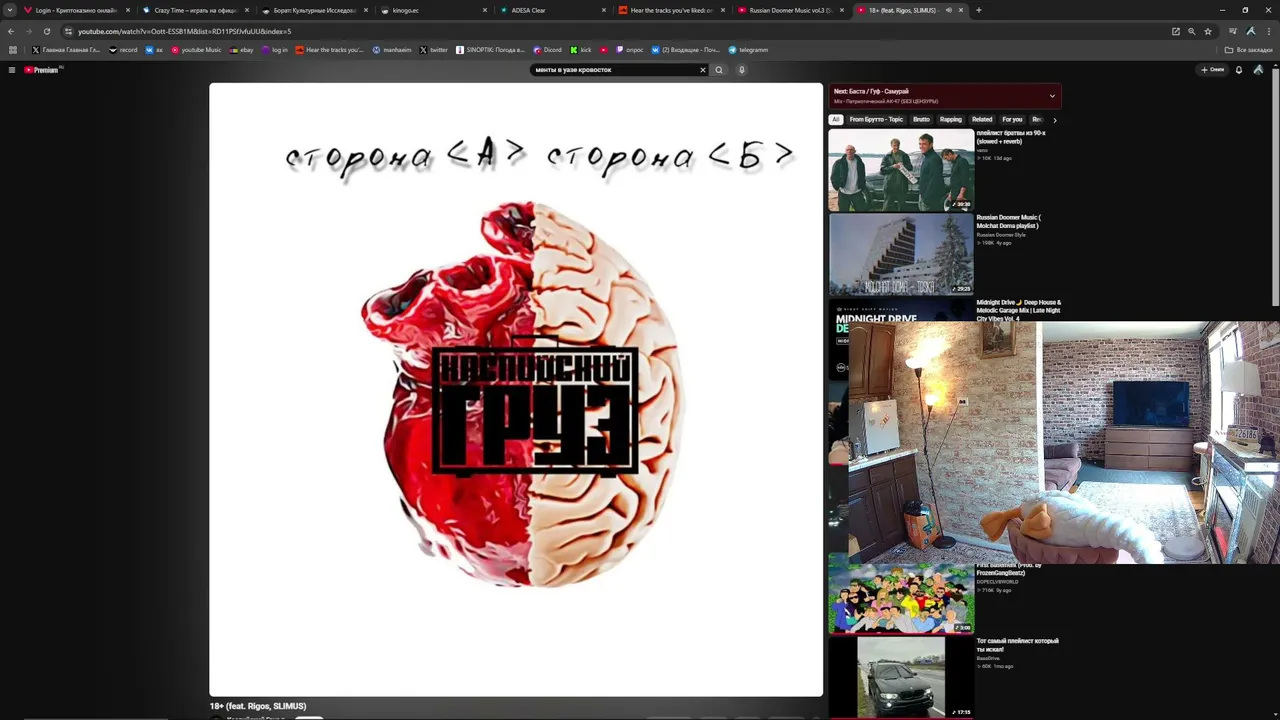1280x720 pixels.
Task: Bookmark this page with star icon
Action: [1207, 31]
